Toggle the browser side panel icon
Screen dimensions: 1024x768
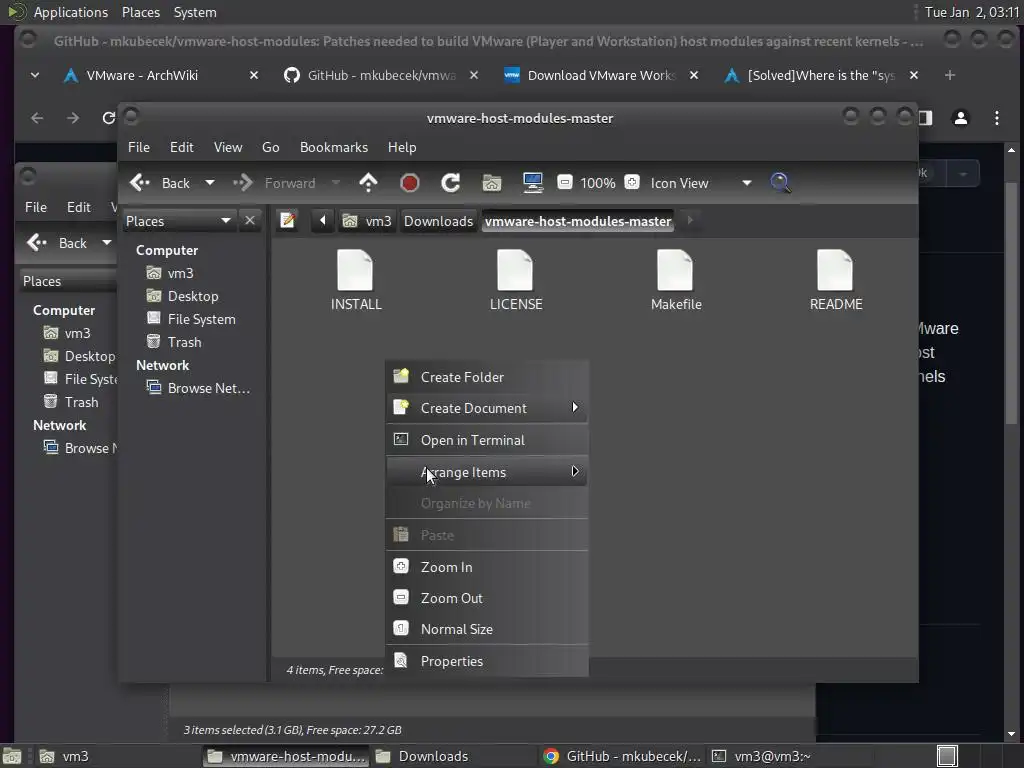coord(925,118)
